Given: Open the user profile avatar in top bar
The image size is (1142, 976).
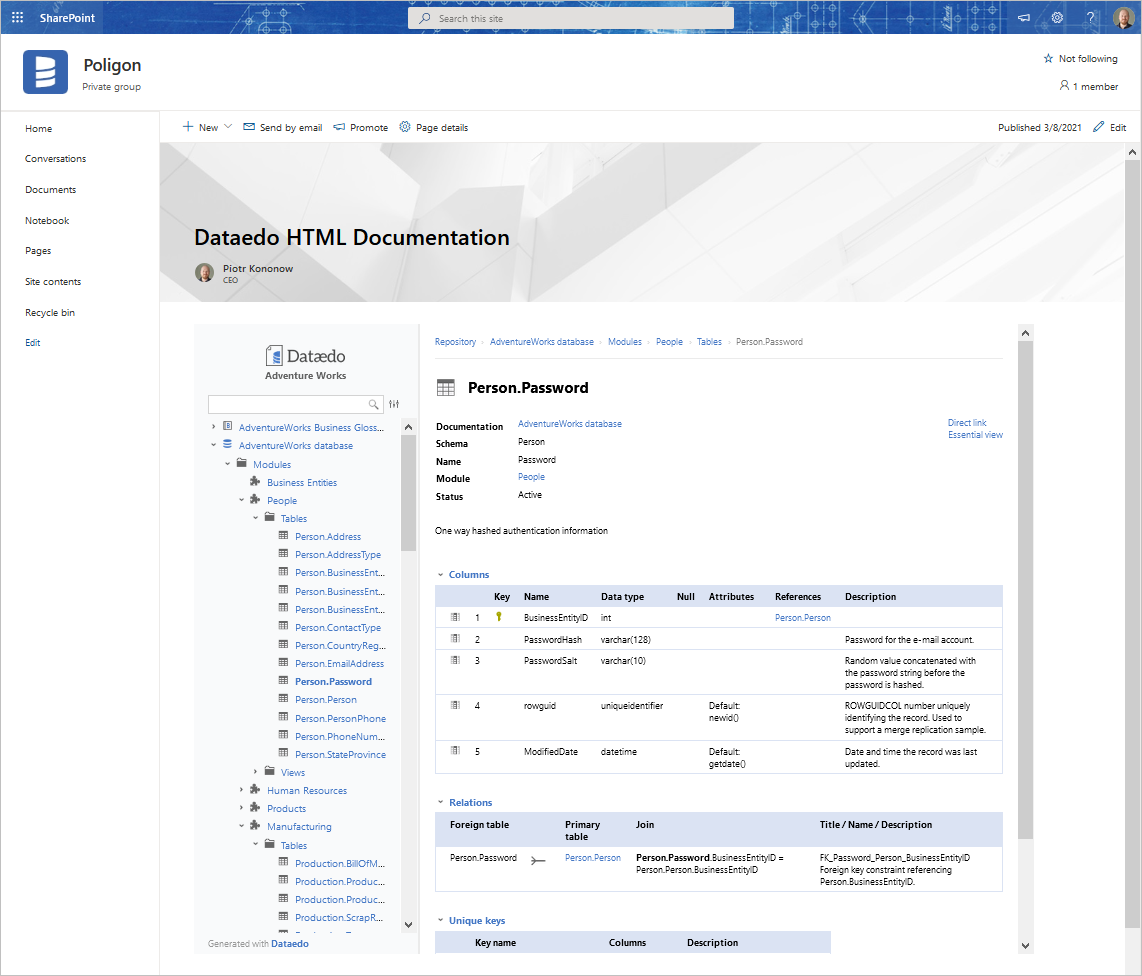Looking at the screenshot, I should (x=1123, y=18).
